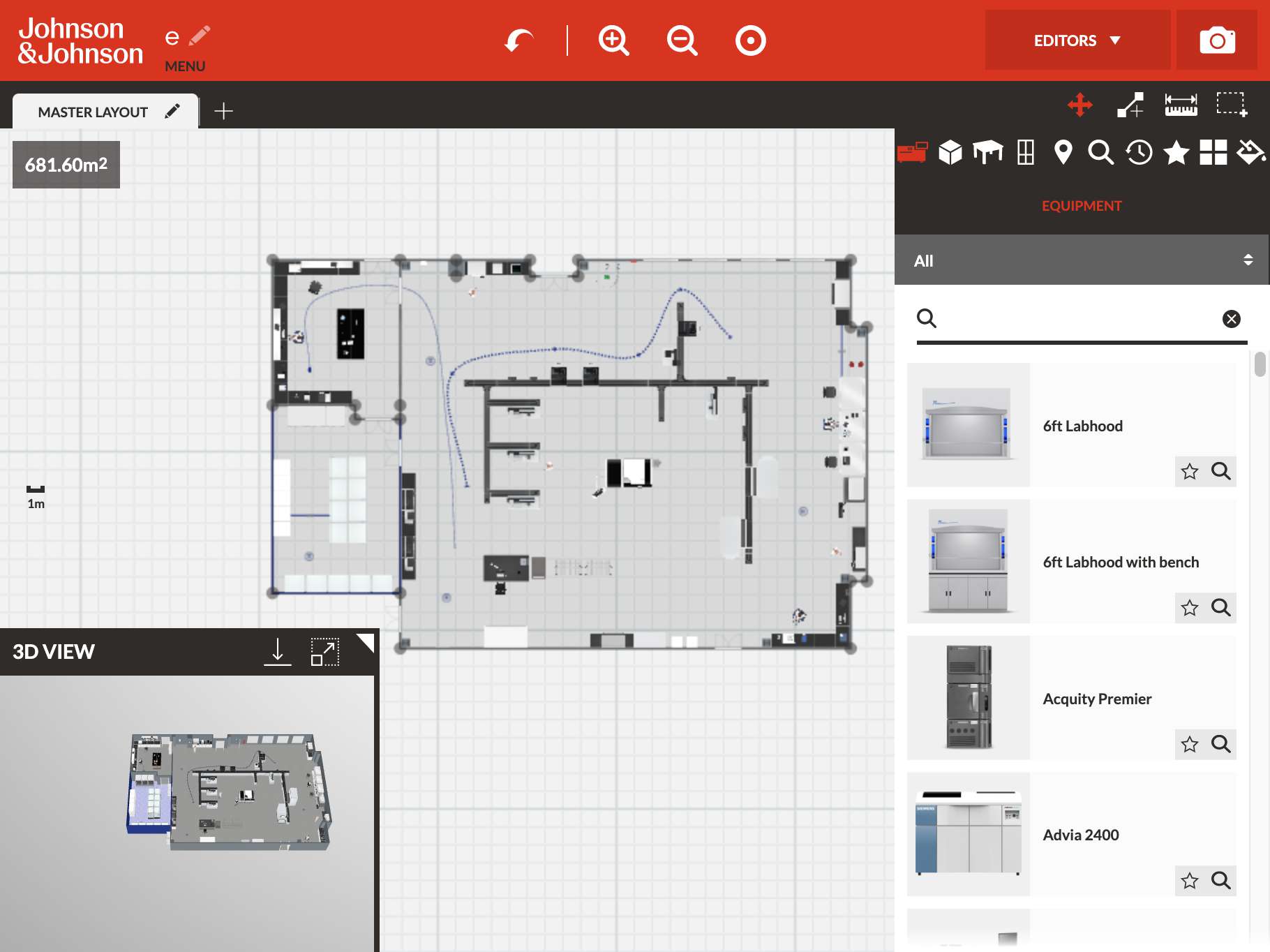Click the Johnson & Johnson logo
Image resolution: width=1270 pixels, height=952 pixels.
(x=80, y=40)
